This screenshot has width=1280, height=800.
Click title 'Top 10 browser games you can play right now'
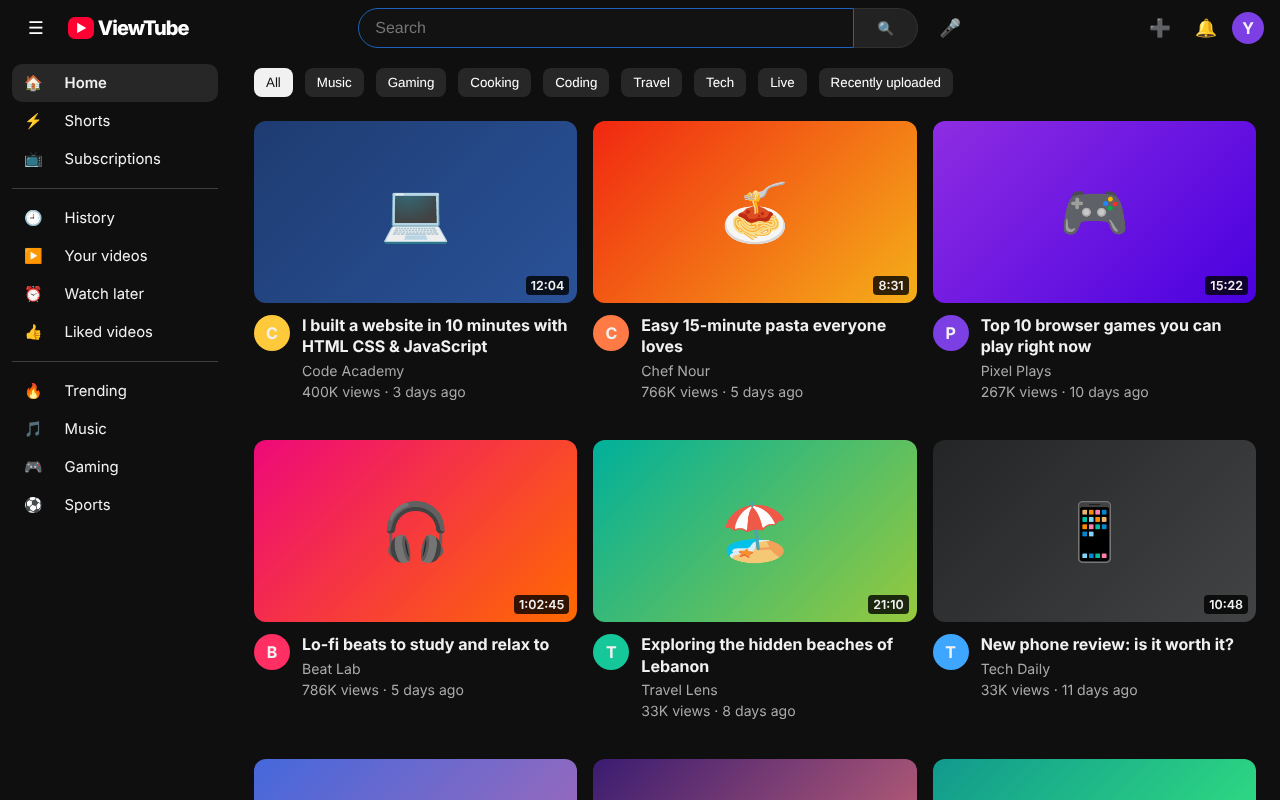click(x=1101, y=336)
